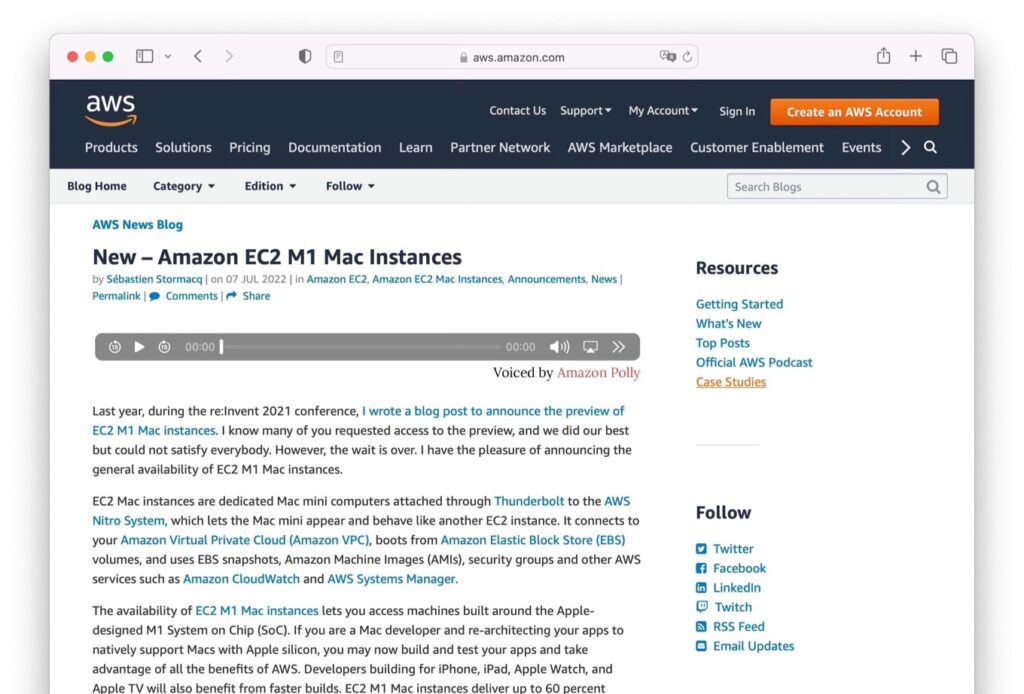
Task: Skip forward 15 seconds in the audio player
Action: 163,346
